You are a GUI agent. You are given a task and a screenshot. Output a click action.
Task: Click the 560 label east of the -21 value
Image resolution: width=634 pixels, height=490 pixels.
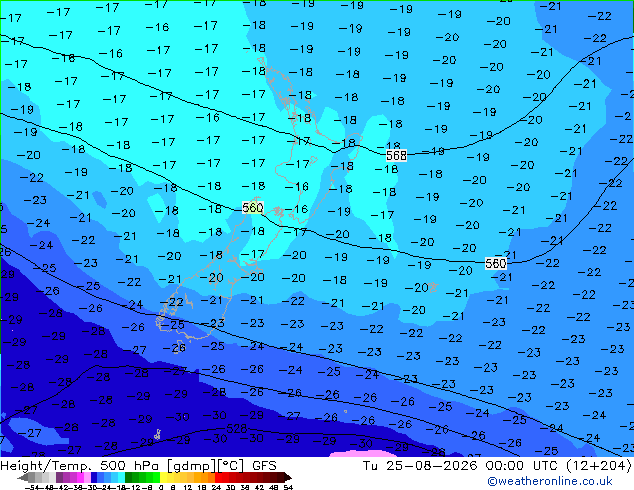(x=495, y=264)
